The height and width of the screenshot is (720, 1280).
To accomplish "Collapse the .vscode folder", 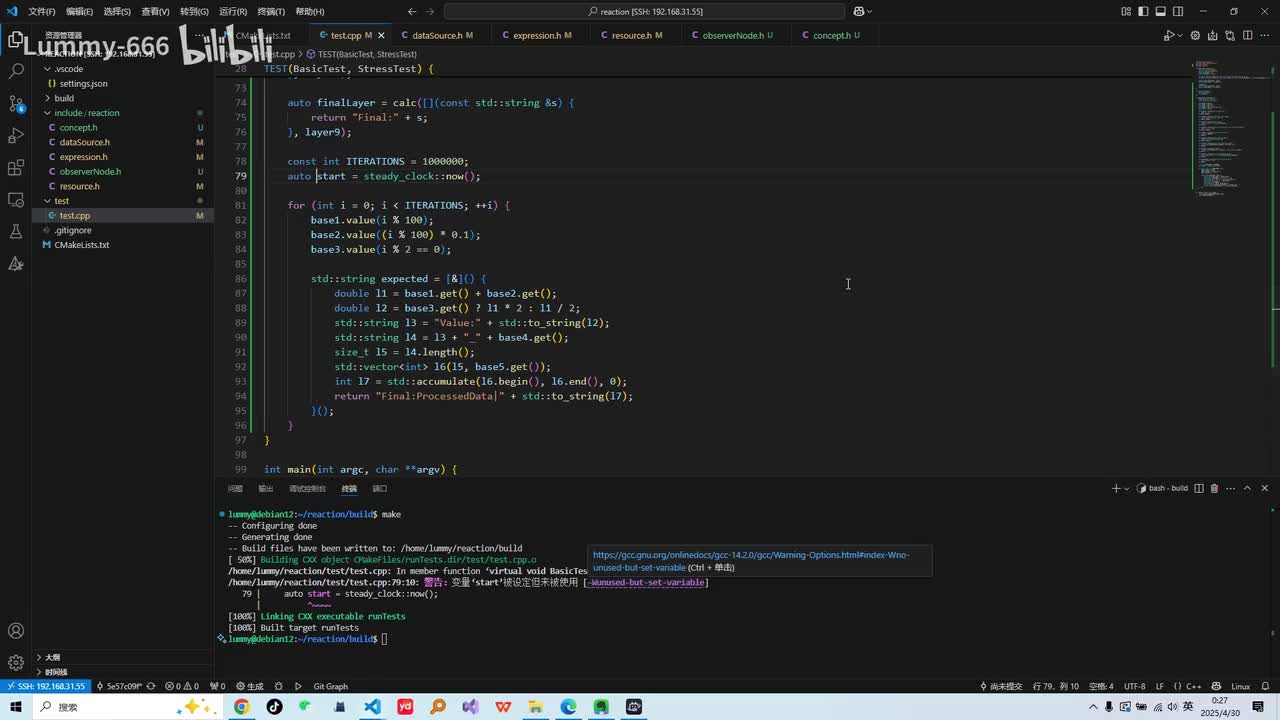I will coord(69,69).
